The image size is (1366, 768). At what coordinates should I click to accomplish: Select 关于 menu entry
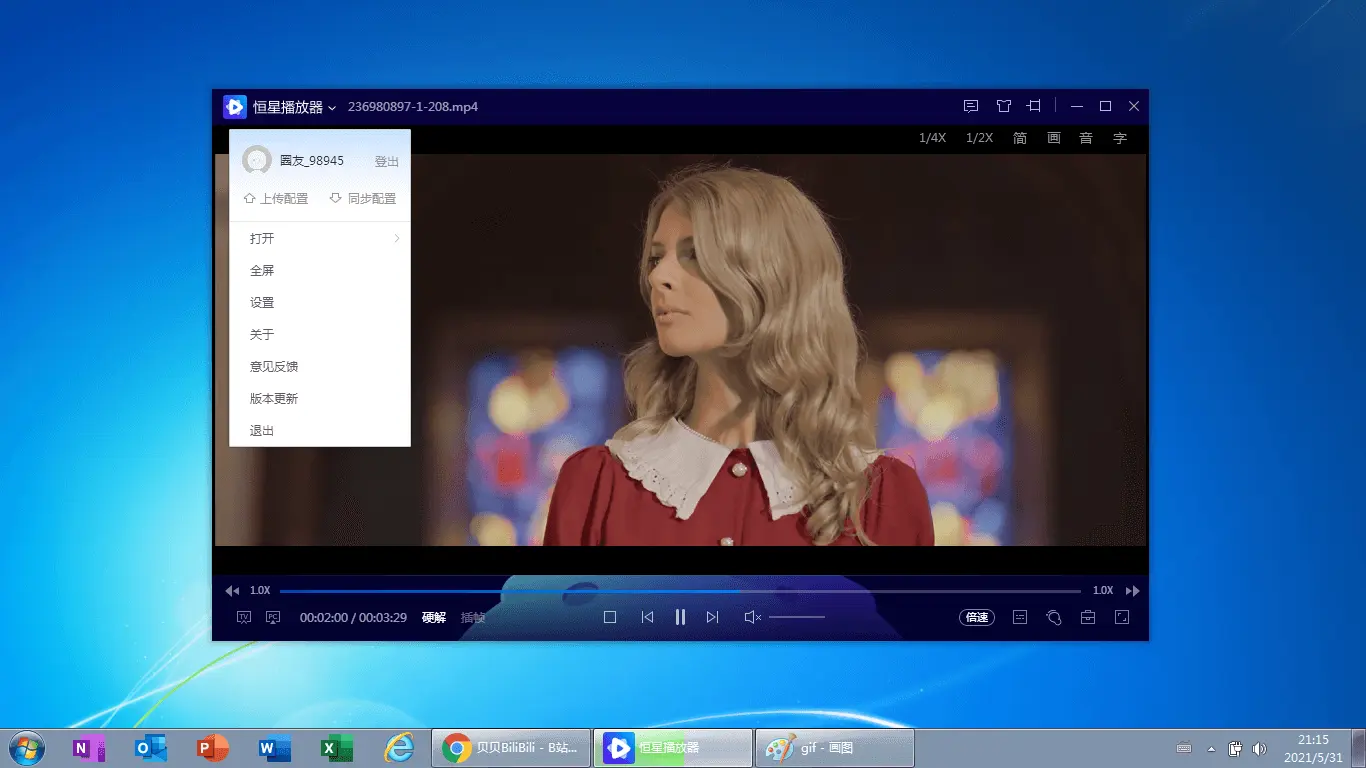pyautogui.click(x=320, y=334)
